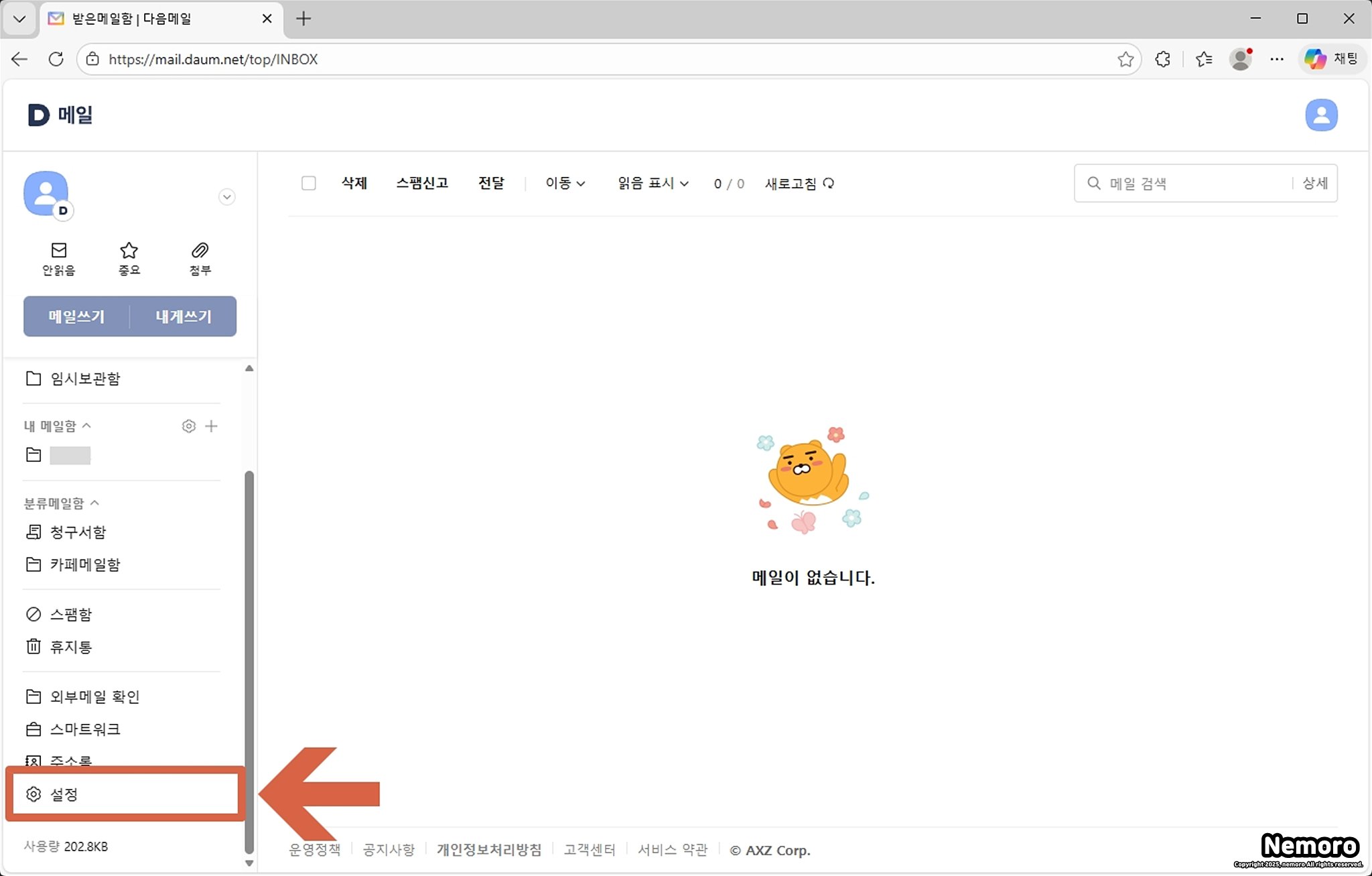The image size is (1372, 876).
Task: Open the 읽음 표시 dropdown
Action: (653, 183)
